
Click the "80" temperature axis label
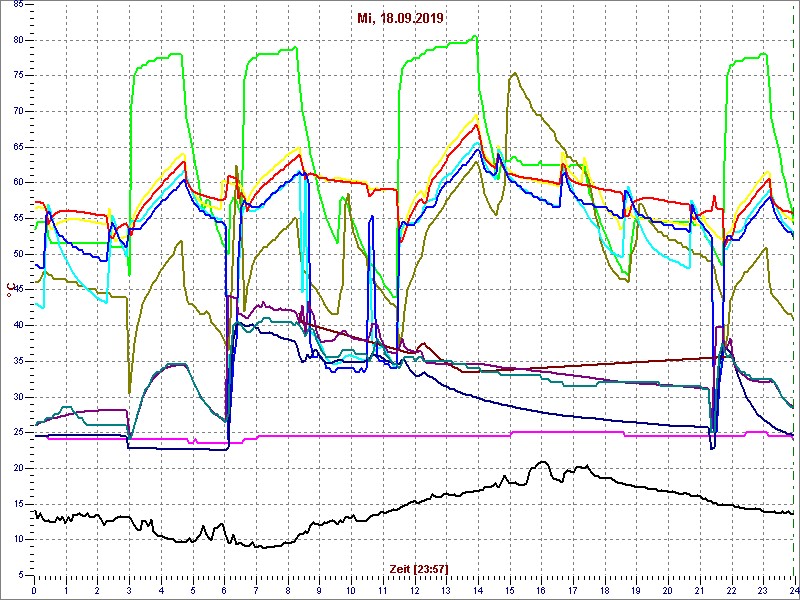[18, 40]
